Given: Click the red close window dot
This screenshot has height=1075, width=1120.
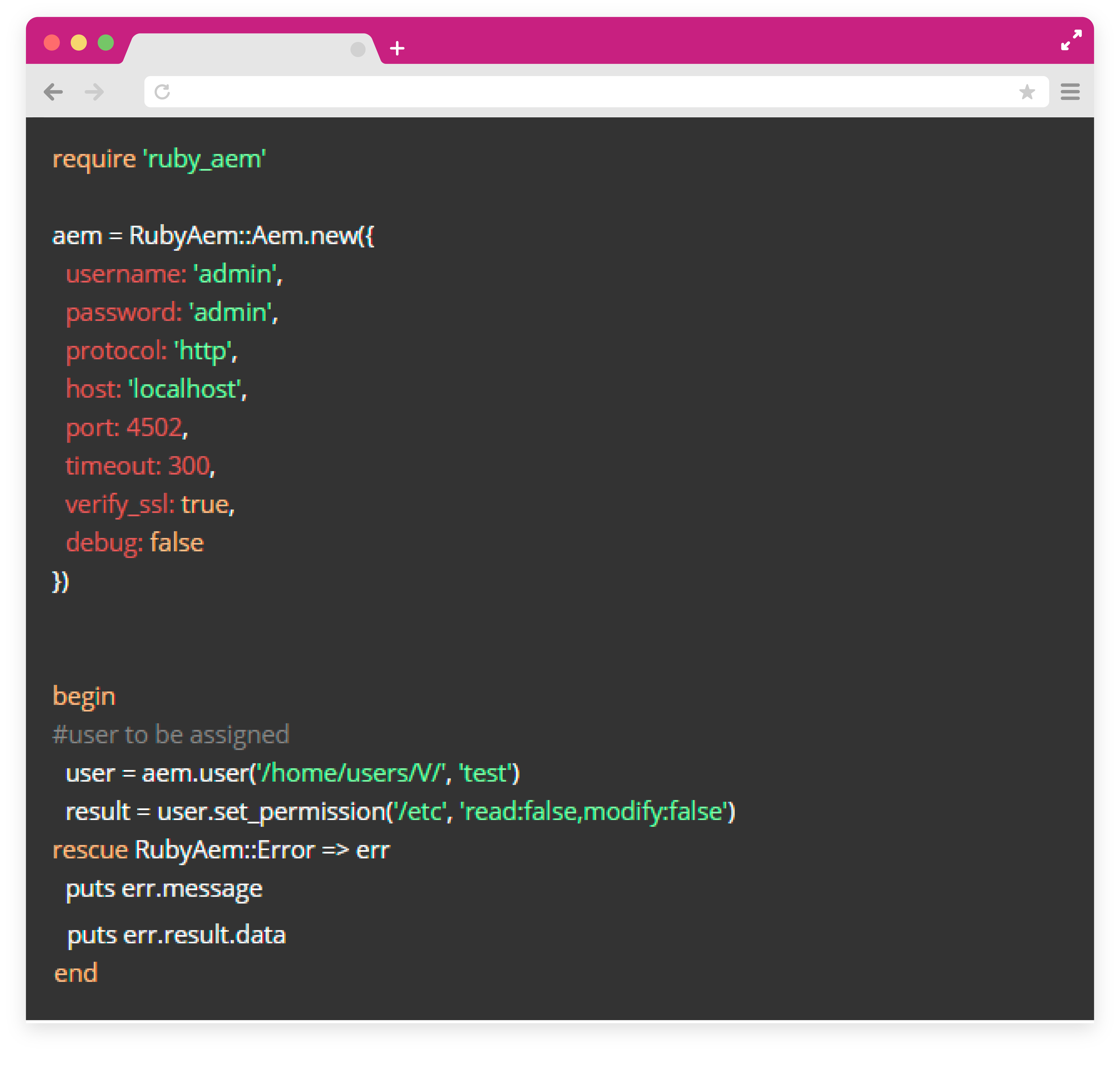Looking at the screenshot, I should click(52, 43).
